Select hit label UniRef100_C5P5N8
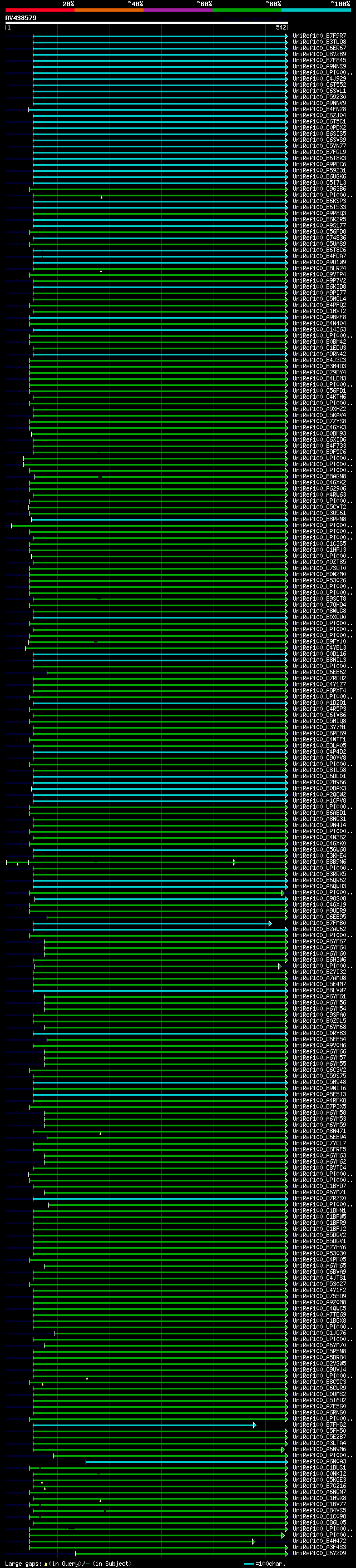The height and width of the screenshot is (1568, 356). (x=319, y=1351)
